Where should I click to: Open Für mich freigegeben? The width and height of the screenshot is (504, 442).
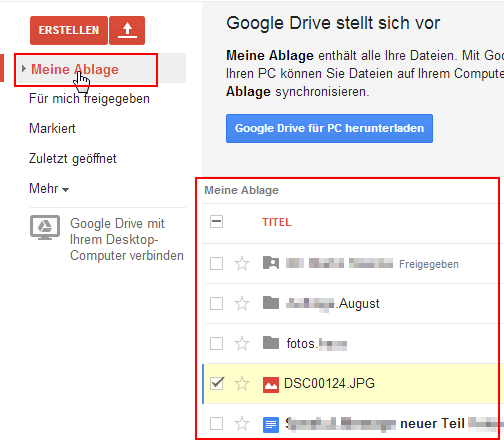[x=89, y=99]
